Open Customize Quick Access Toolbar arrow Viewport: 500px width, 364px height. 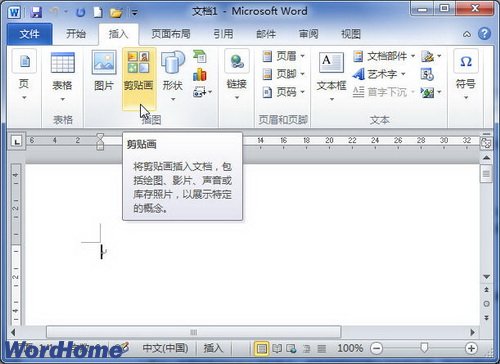[134, 13]
